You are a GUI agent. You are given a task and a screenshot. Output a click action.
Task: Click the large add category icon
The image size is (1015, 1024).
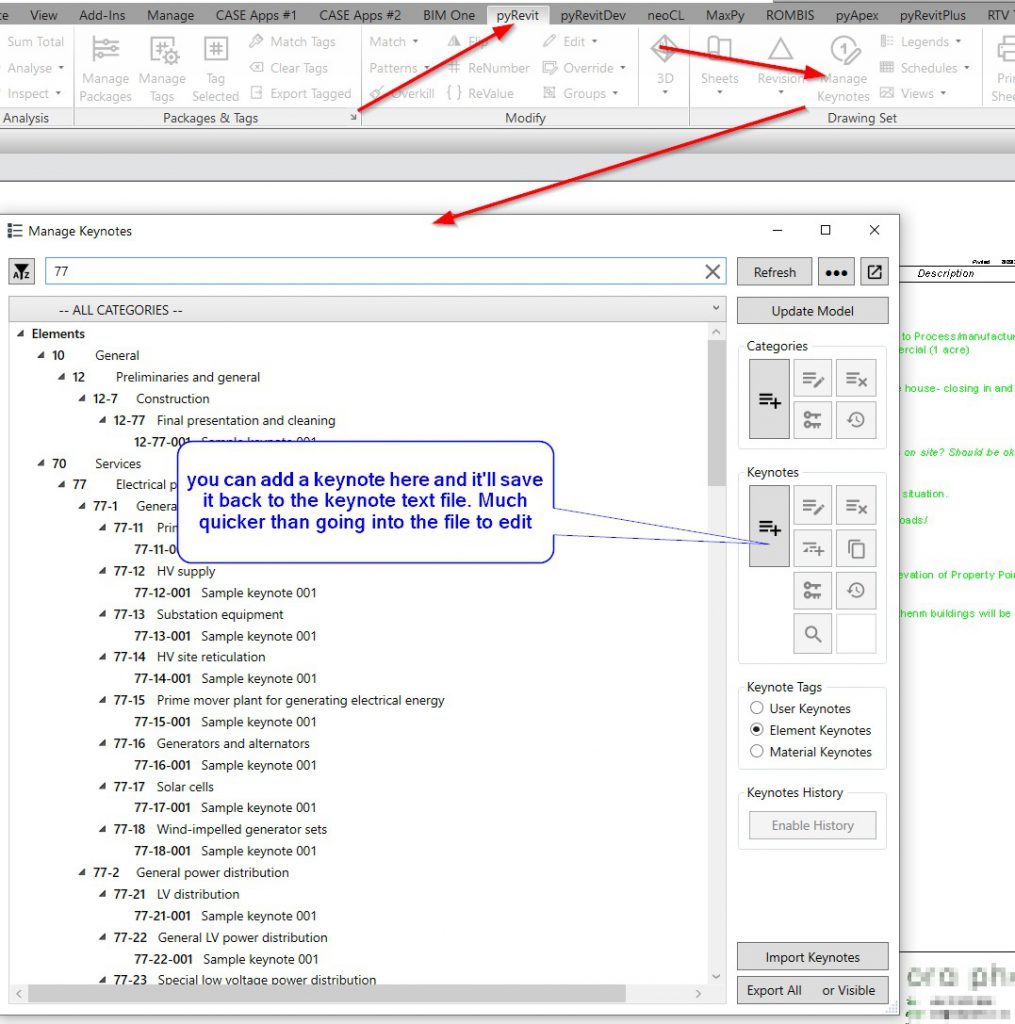pos(768,400)
